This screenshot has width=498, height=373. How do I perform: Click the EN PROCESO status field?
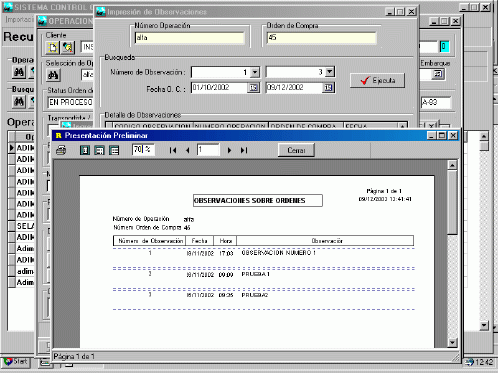click(x=70, y=102)
